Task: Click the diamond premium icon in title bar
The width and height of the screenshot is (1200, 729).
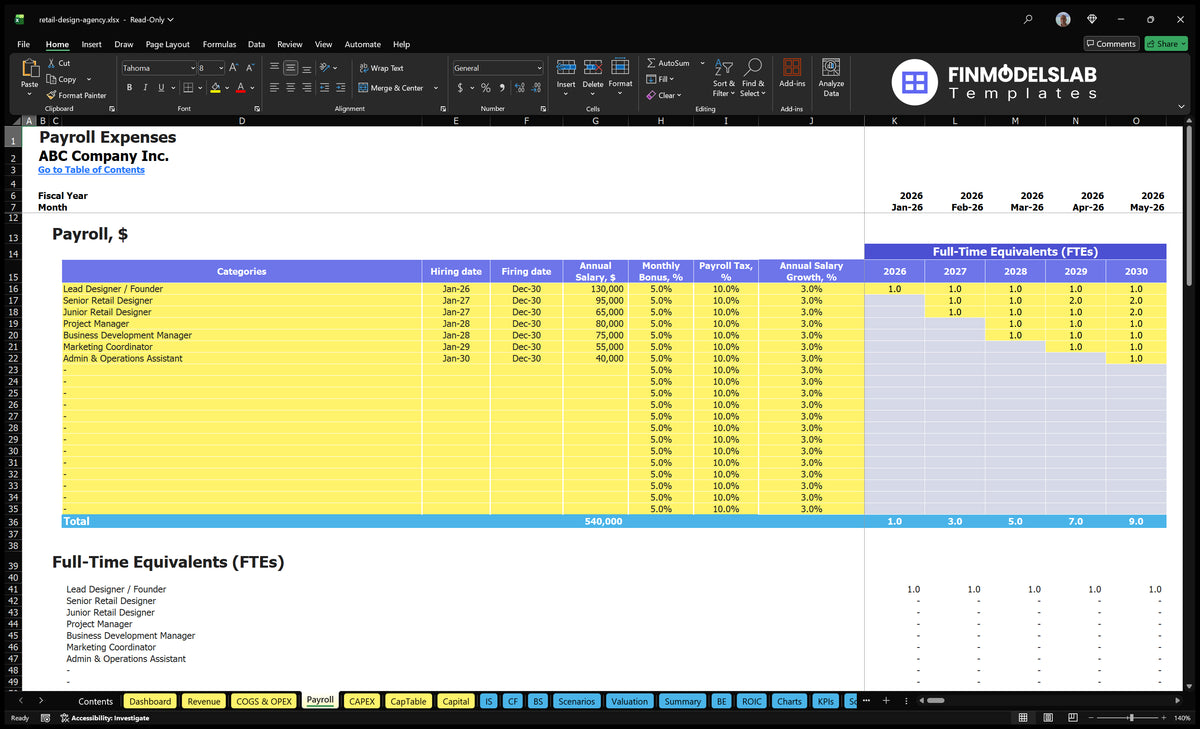Action: tap(1092, 19)
